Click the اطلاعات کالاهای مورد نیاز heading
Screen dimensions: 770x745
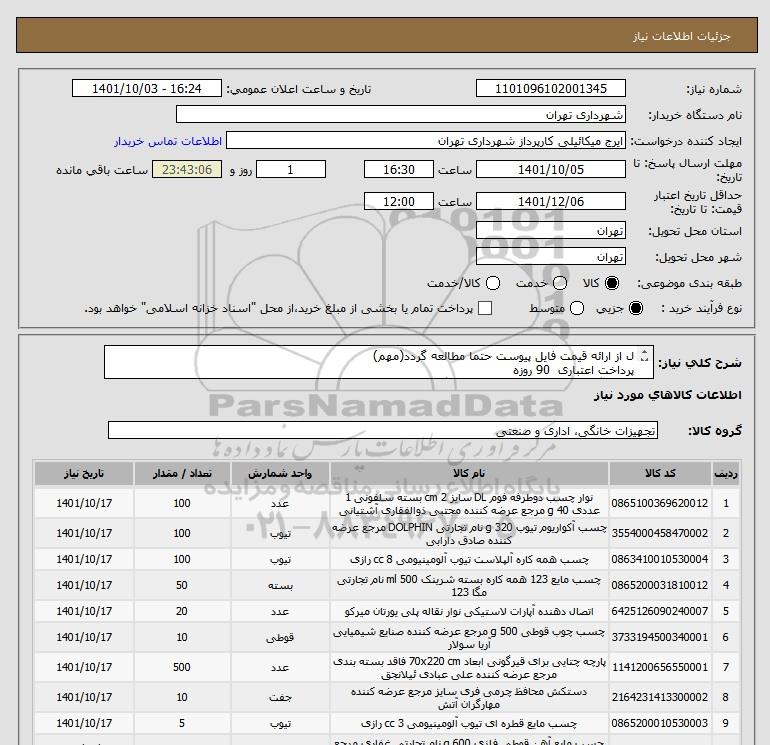pyautogui.click(x=668, y=395)
